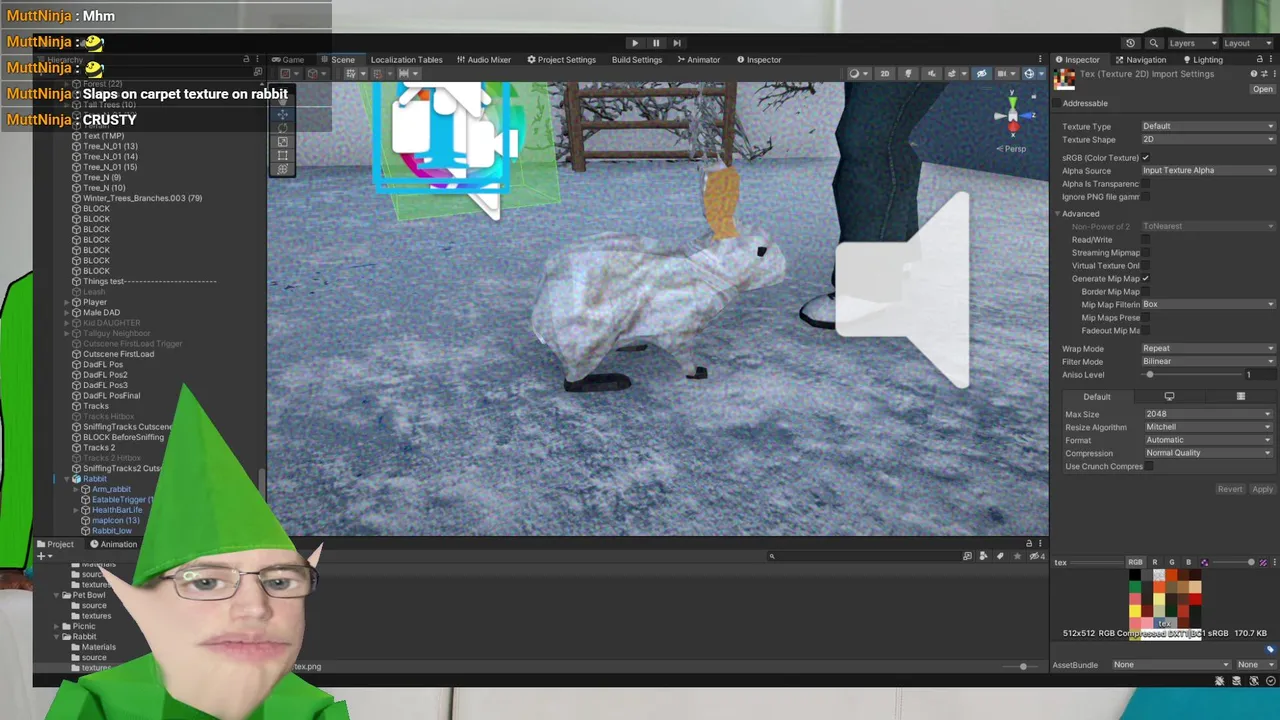Click the Step frame button
Image resolution: width=1280 pixels, height=720 pixels.
(677, 43)
